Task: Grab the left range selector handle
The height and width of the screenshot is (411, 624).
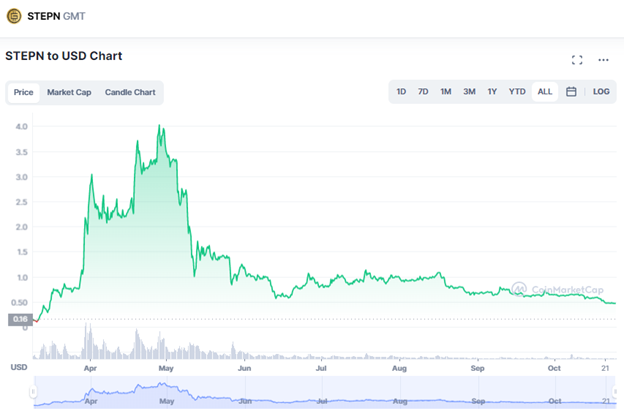Action: point(33,392)
